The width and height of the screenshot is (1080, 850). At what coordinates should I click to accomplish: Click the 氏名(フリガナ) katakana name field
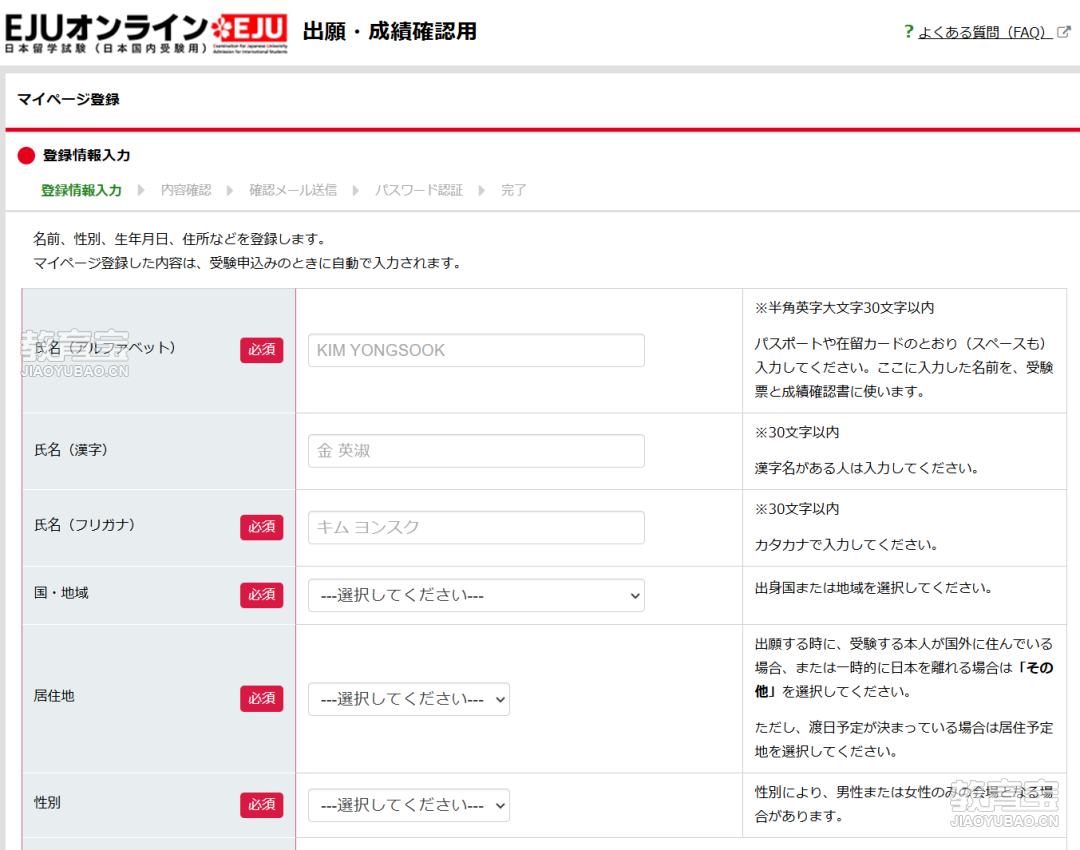click(x=476, y=527)
